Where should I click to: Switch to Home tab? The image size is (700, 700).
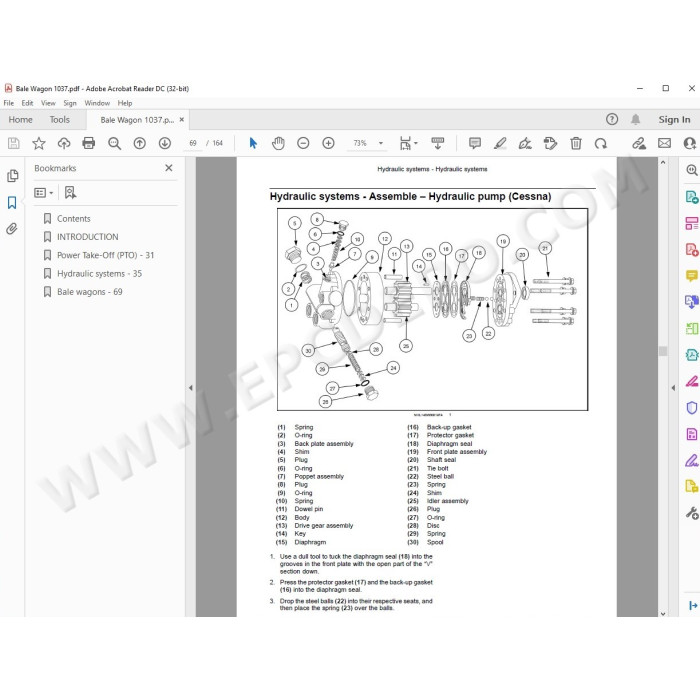tap(21, 120)
